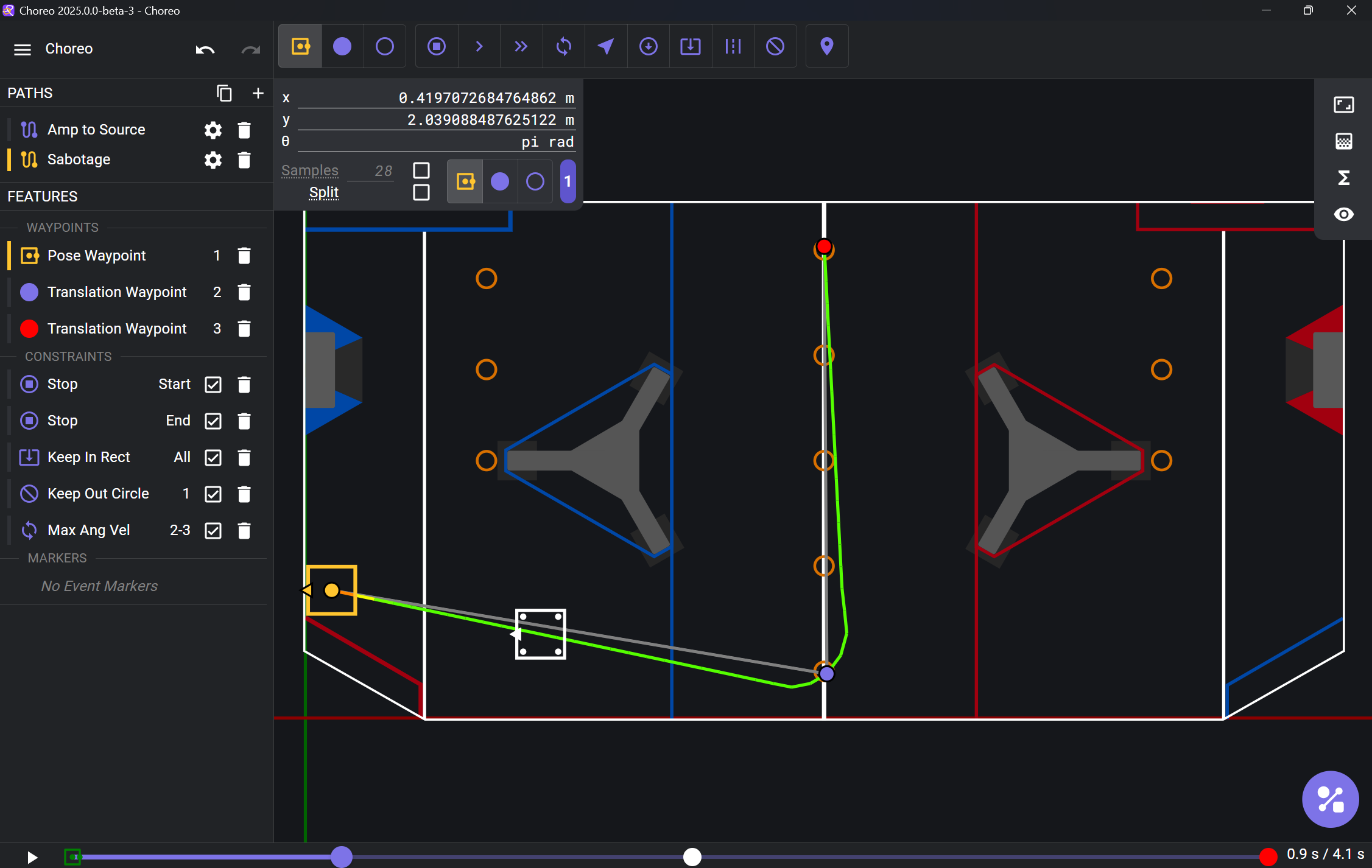Click the generate path floating button
This screenshot has width=1372, height=868.
click(x=1330, y=799)
